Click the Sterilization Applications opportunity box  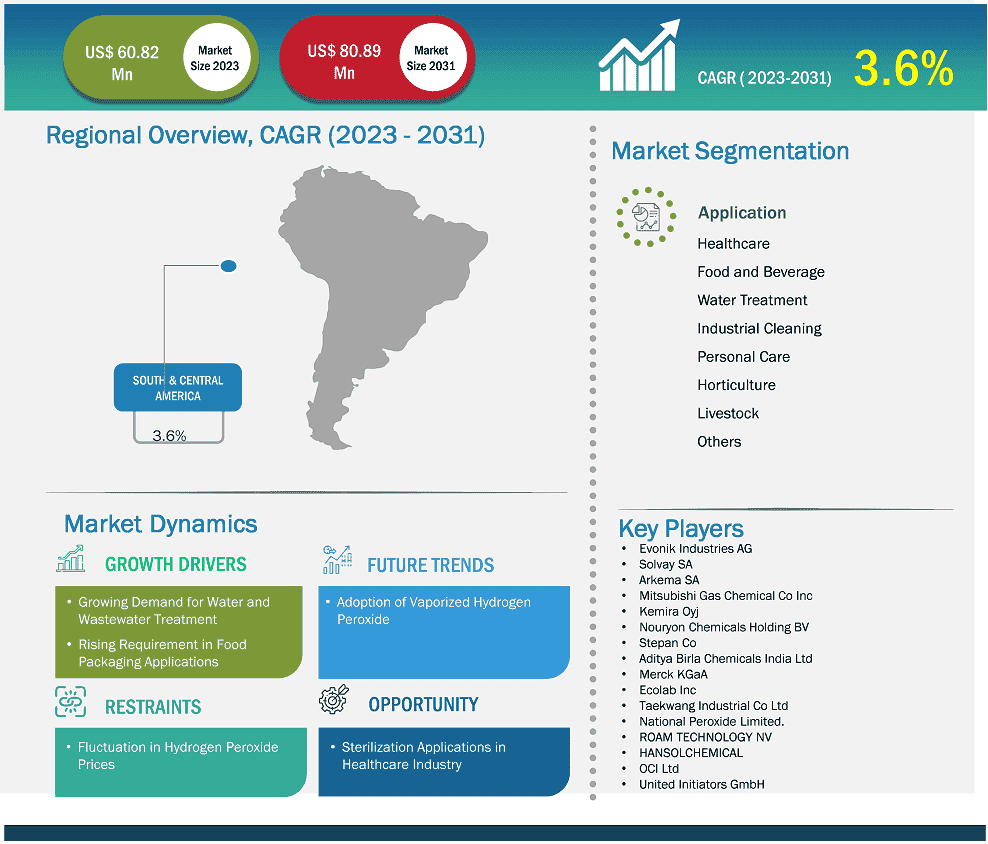click(443, 761)
